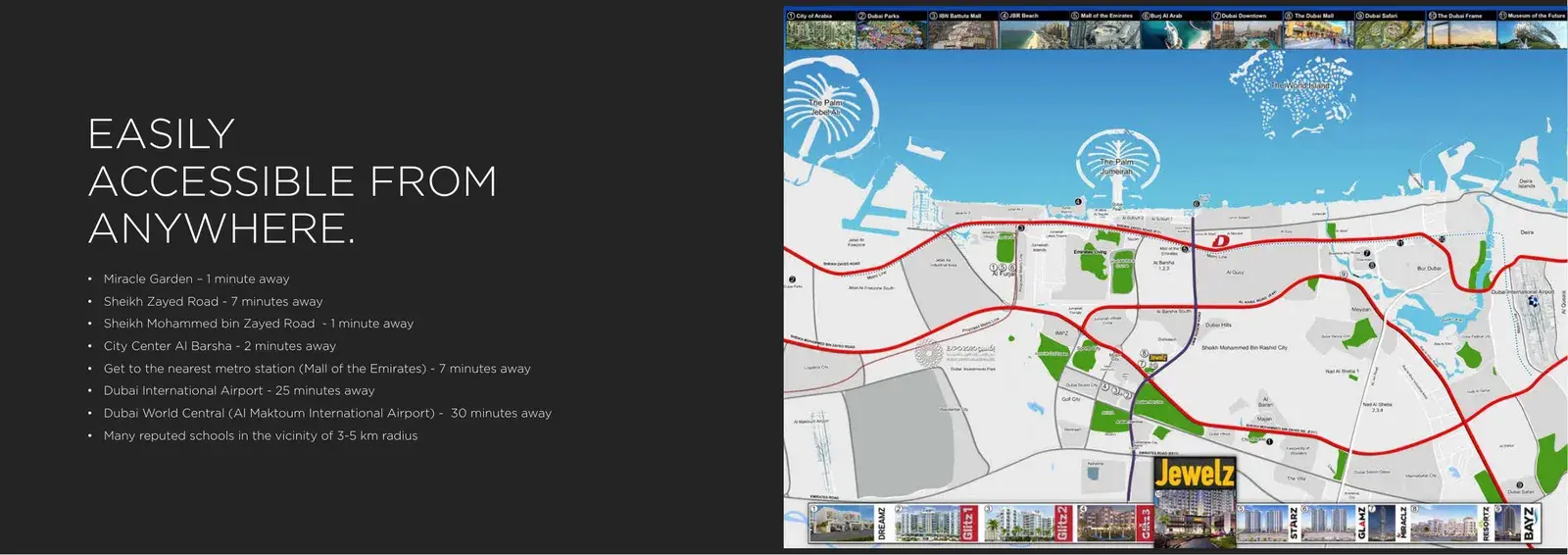1568x555 pixels.
Task: Click the Dubai International Airport label
Action: (1522, 292)
